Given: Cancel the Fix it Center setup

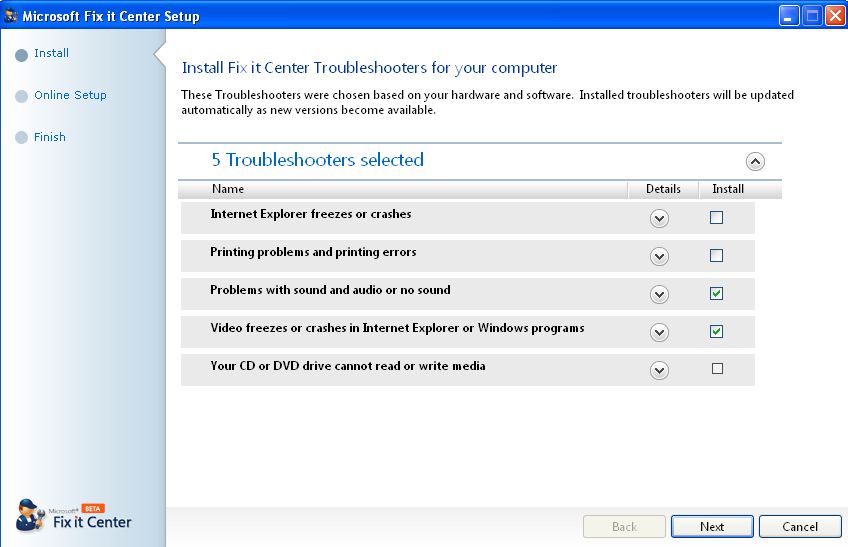Looking at the screenshot, I should pyautogui.click(x=800, y=527).
